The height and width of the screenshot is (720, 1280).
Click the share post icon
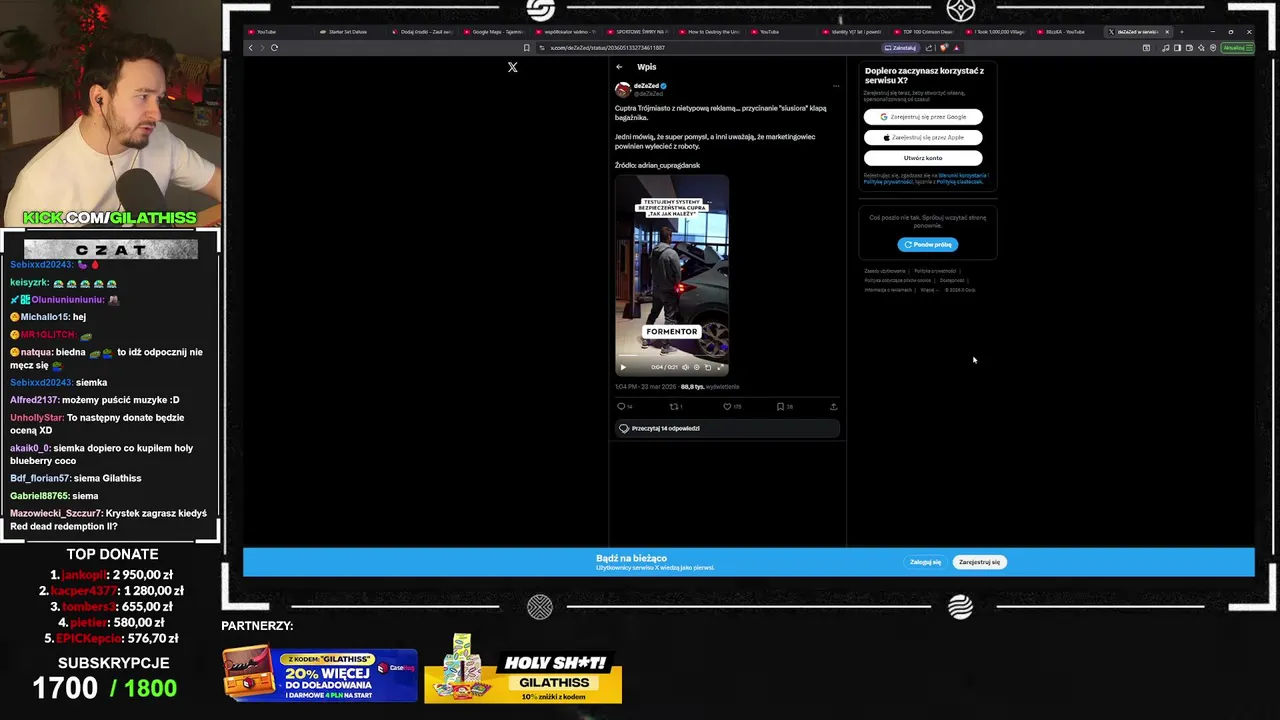pyautogui.click(x=833, y=406)
